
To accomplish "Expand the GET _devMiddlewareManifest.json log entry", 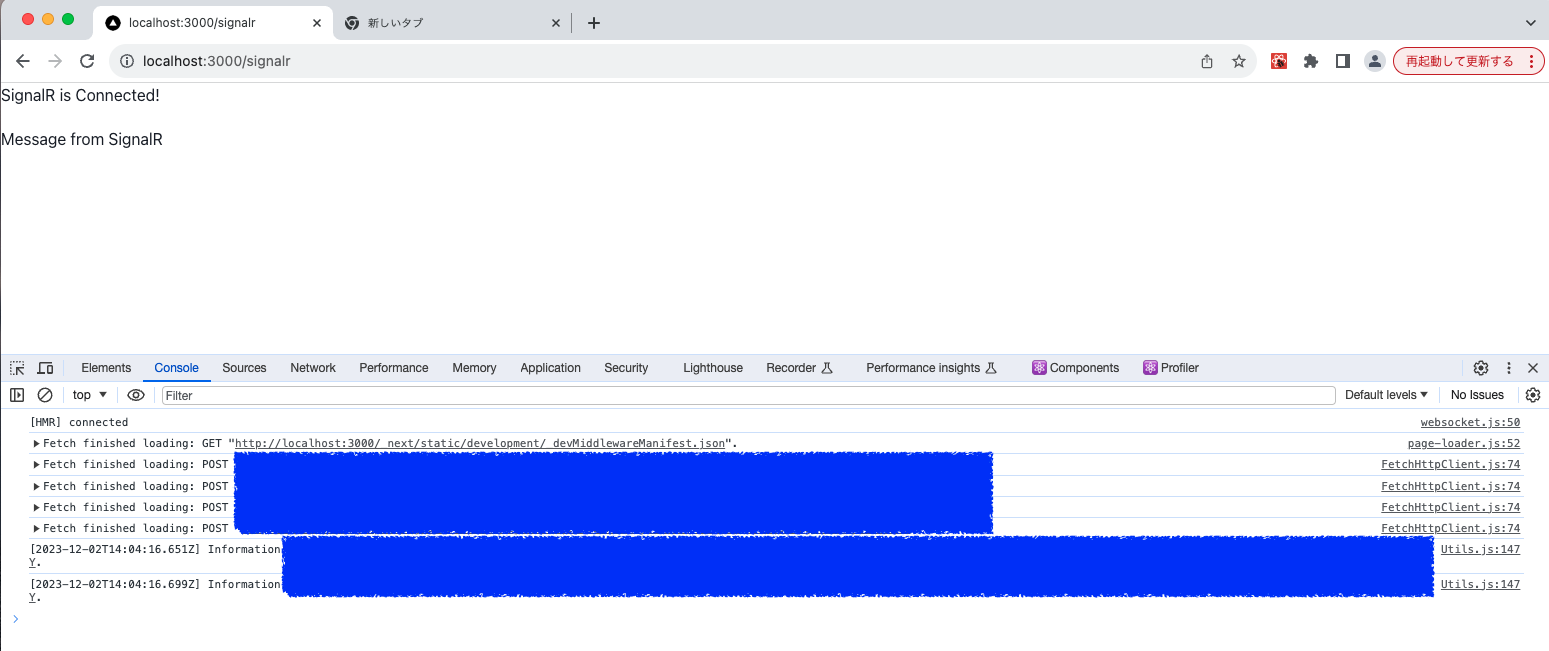I will pyautogui.click(x=37, y=443).
